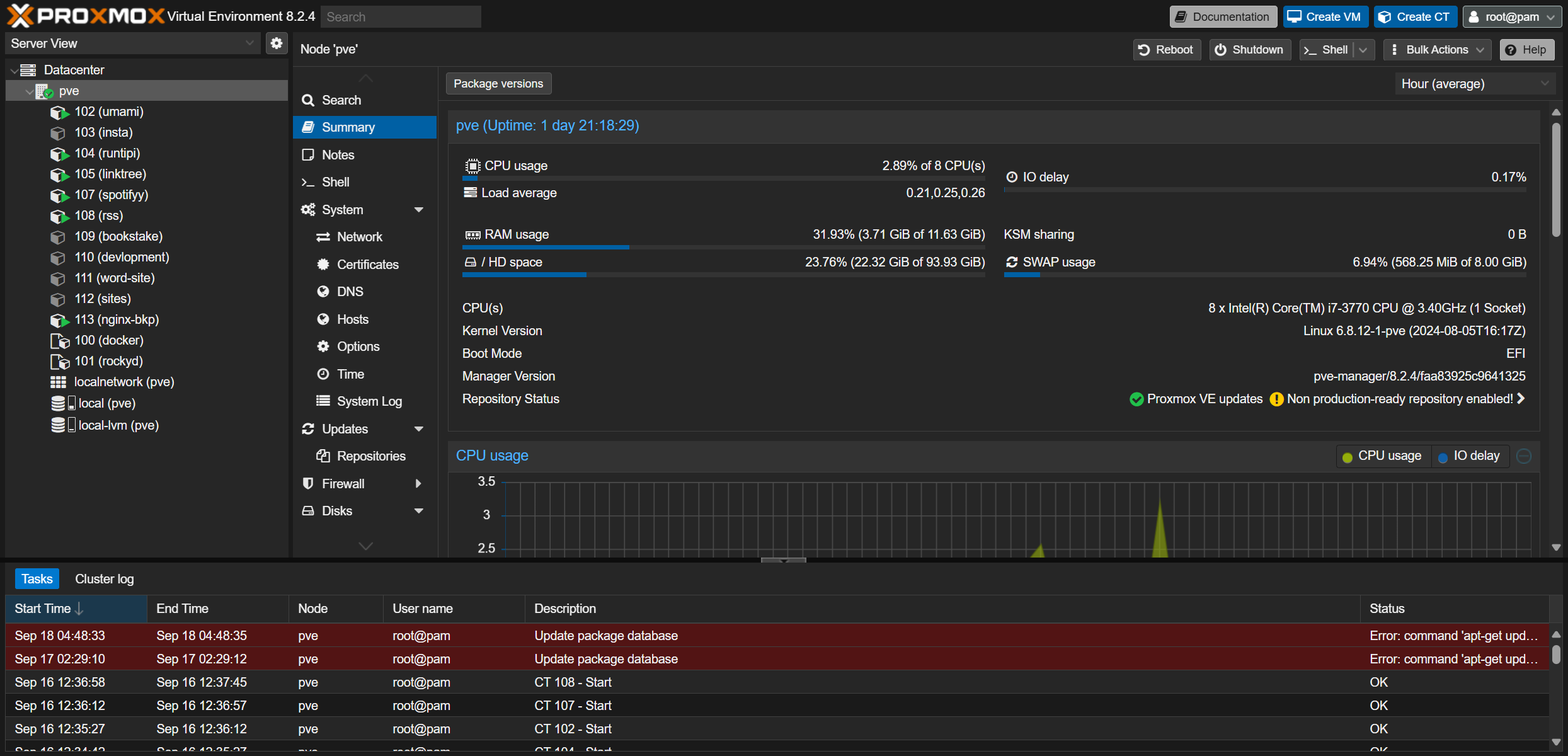The height and width of the screenshot is (756, 1568).
Task: Click the menu scroll-down arrow
Action: tap(365, 546)
